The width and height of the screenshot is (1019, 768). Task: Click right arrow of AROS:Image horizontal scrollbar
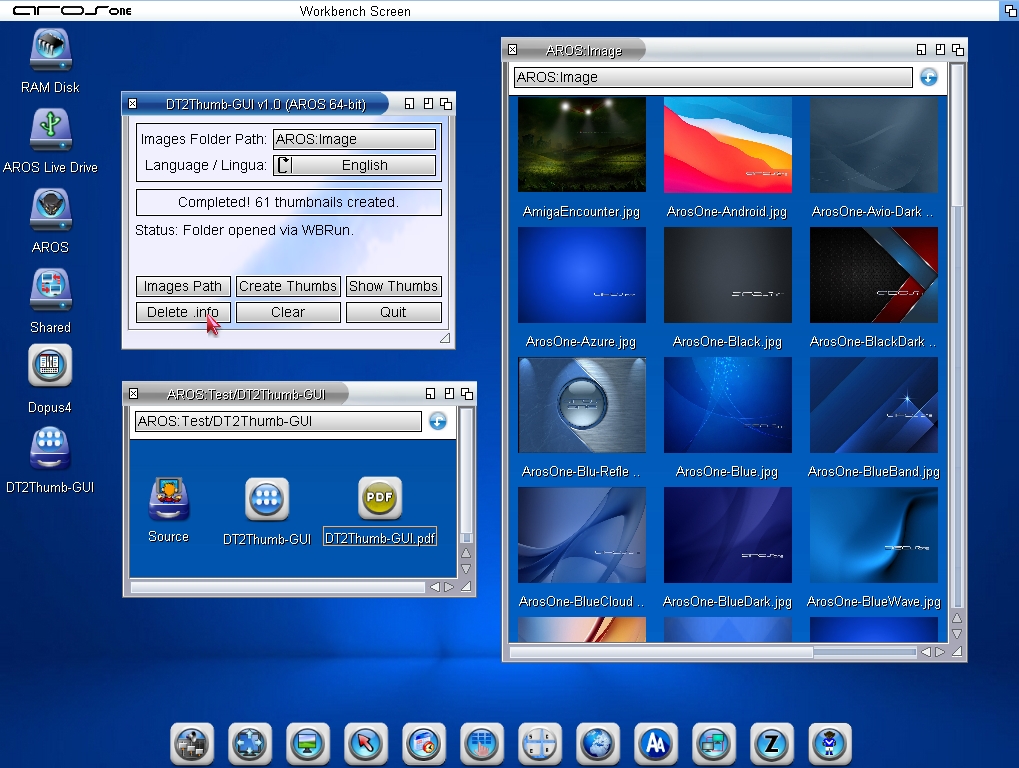coord(940,652)
